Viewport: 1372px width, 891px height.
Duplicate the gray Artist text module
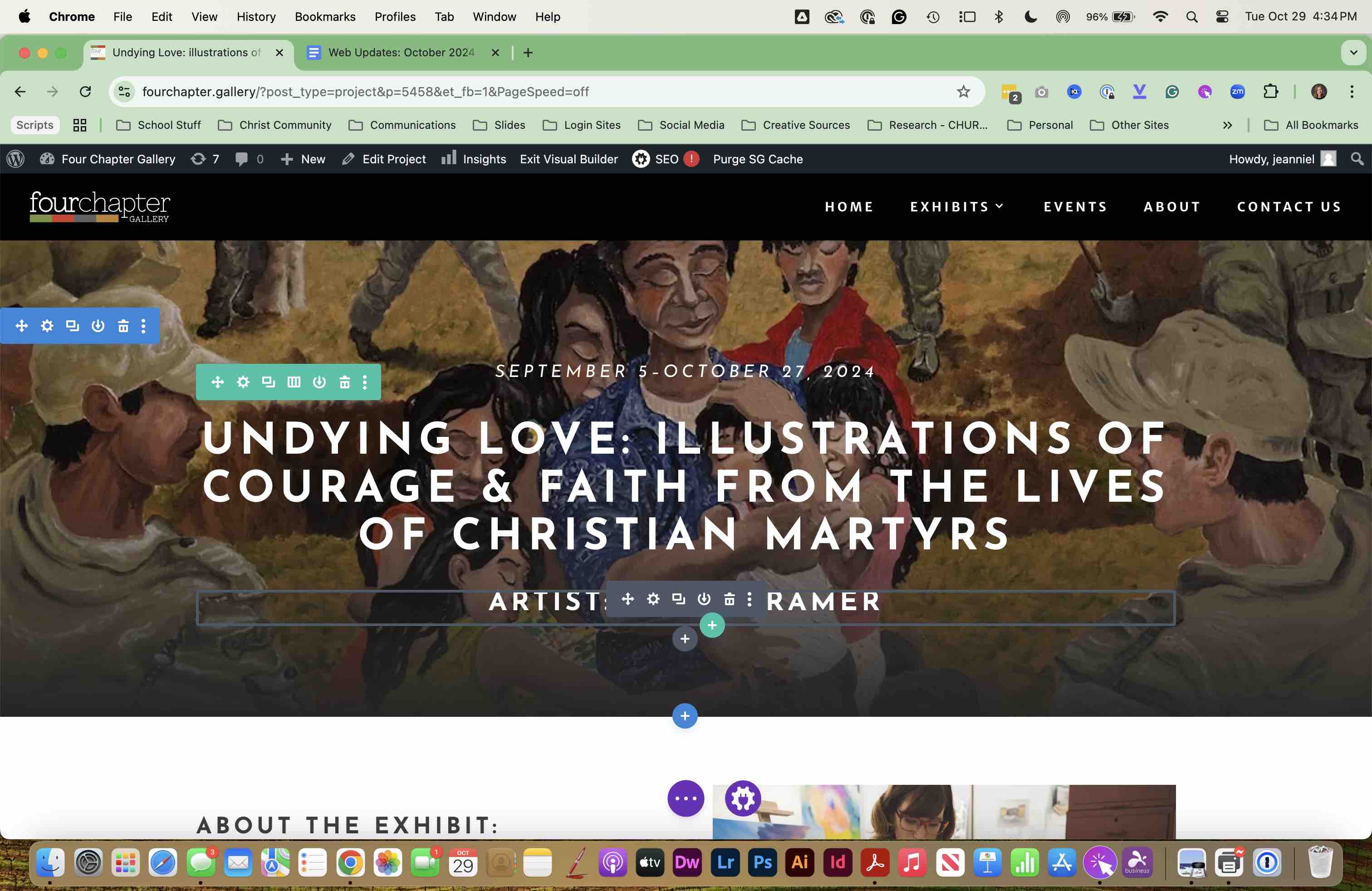coord(678,599)
